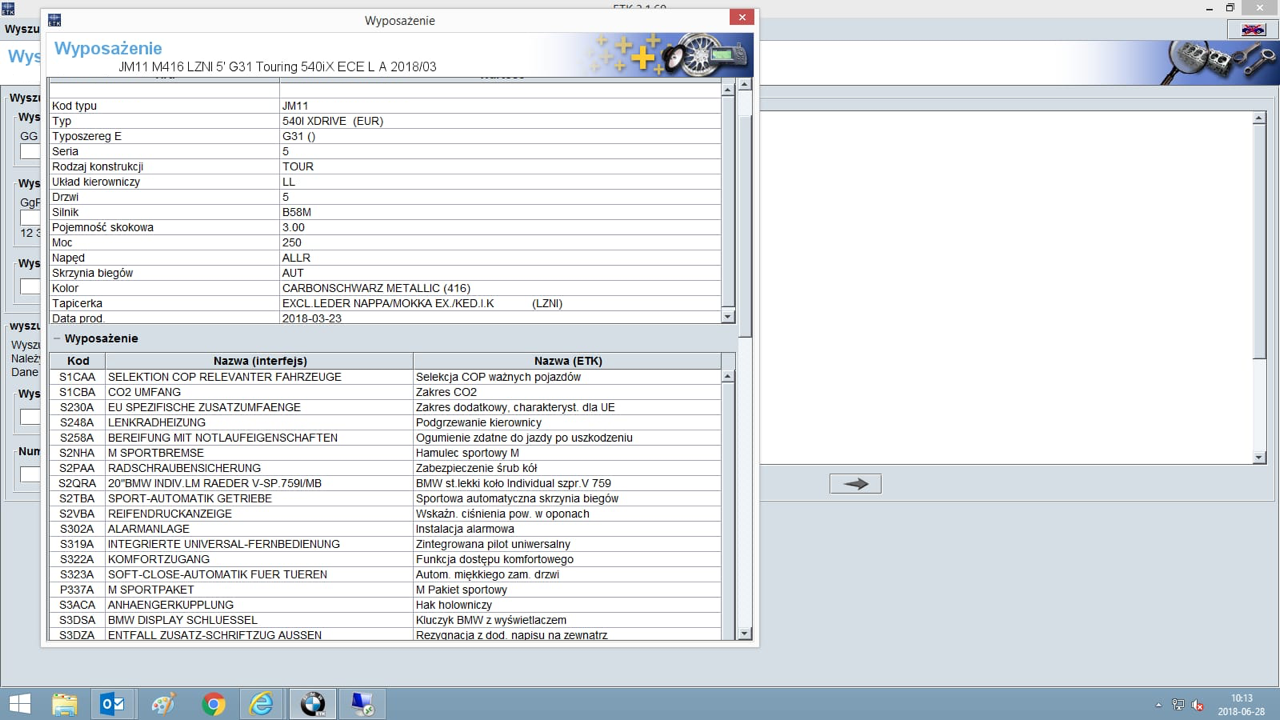Image resolution: width=1280 pixels, height=720 pixels.
Task: Click the up arrow of the equipment list scrollbar
Action: (x=728, y=376)
